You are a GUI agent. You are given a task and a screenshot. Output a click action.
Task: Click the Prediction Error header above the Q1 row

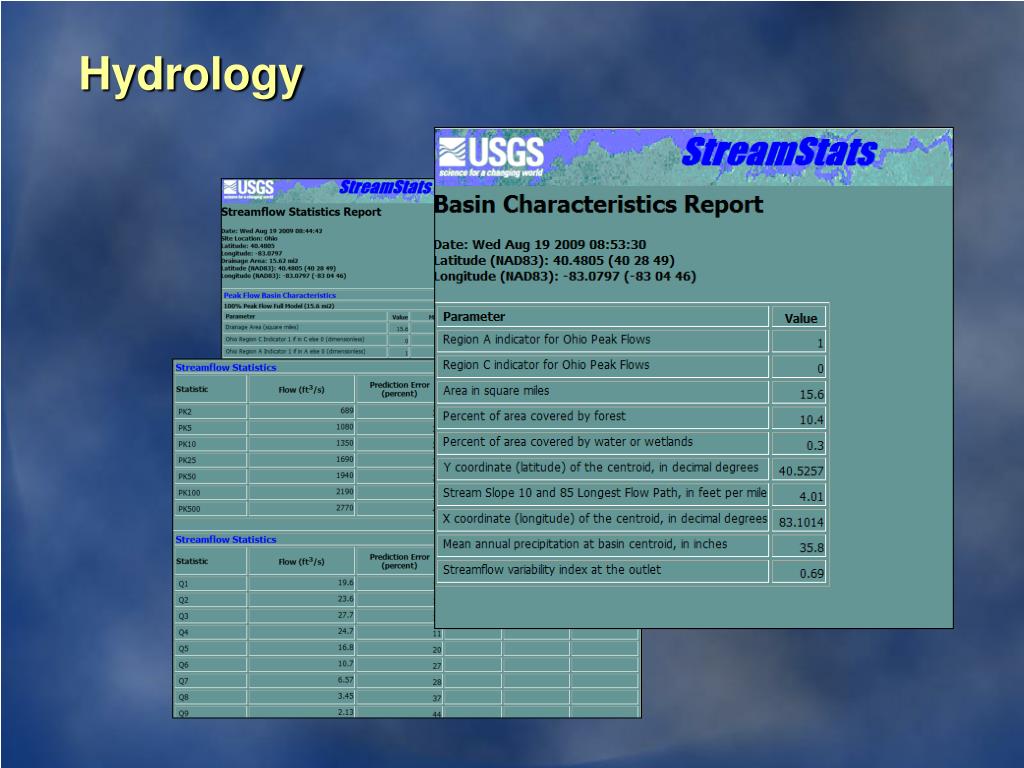click(399, 562)
